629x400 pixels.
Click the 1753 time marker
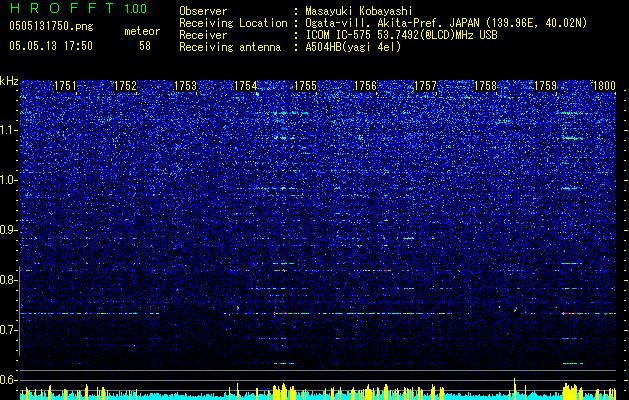pos(186,86)
